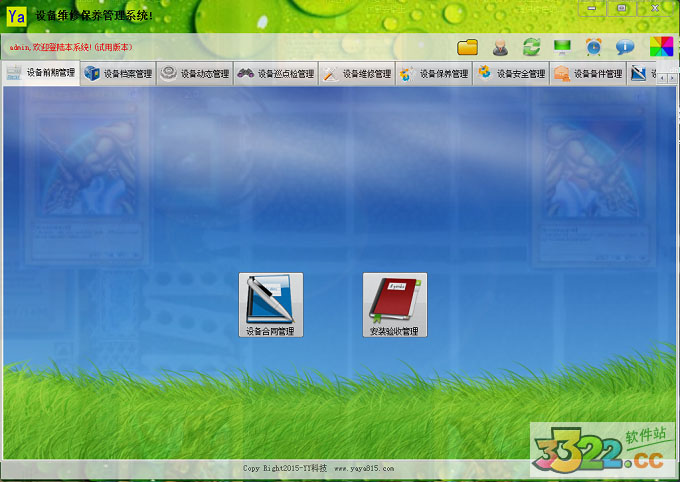The width and height of the screenshot is (680, 482).
Task: Open the colorful skin palette icon
Action: 661,46
